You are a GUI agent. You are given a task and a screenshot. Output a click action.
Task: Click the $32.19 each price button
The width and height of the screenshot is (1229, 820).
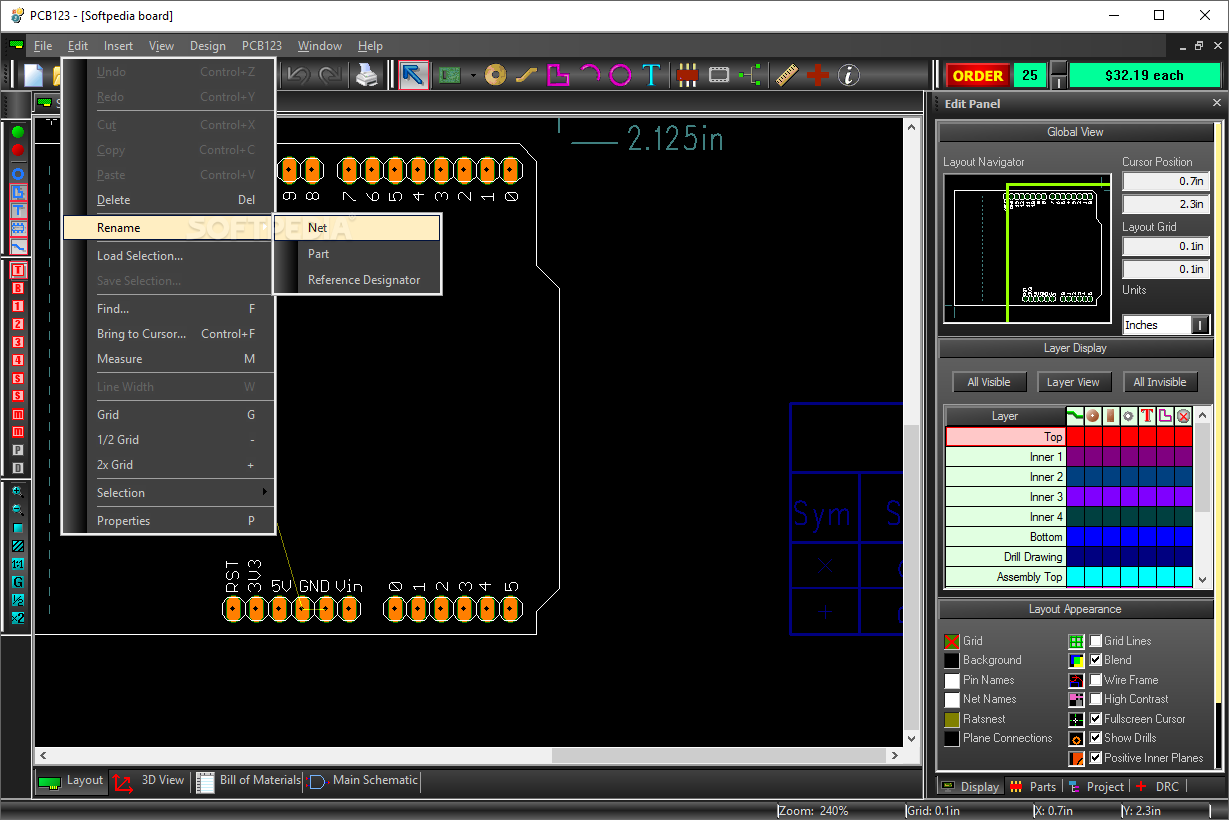click(1144, 76)
